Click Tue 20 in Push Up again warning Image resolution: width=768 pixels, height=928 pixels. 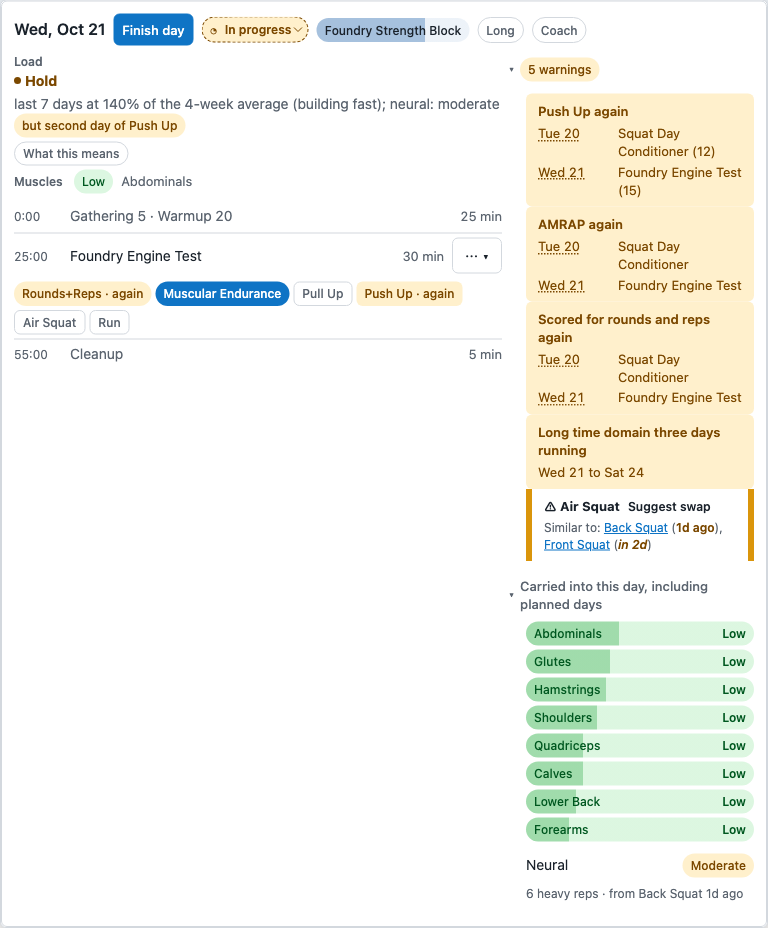[x=559, y=134]
